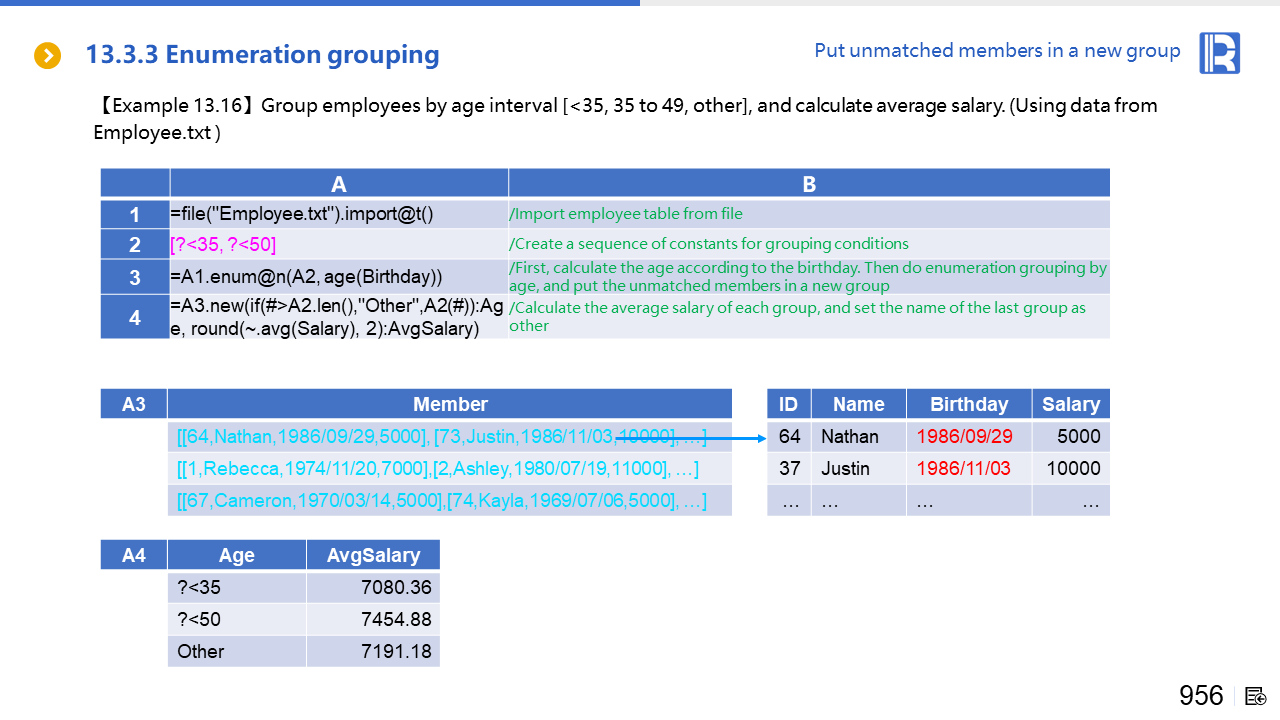Select column header B in code table
The image size is (1280, 720).
809,184
